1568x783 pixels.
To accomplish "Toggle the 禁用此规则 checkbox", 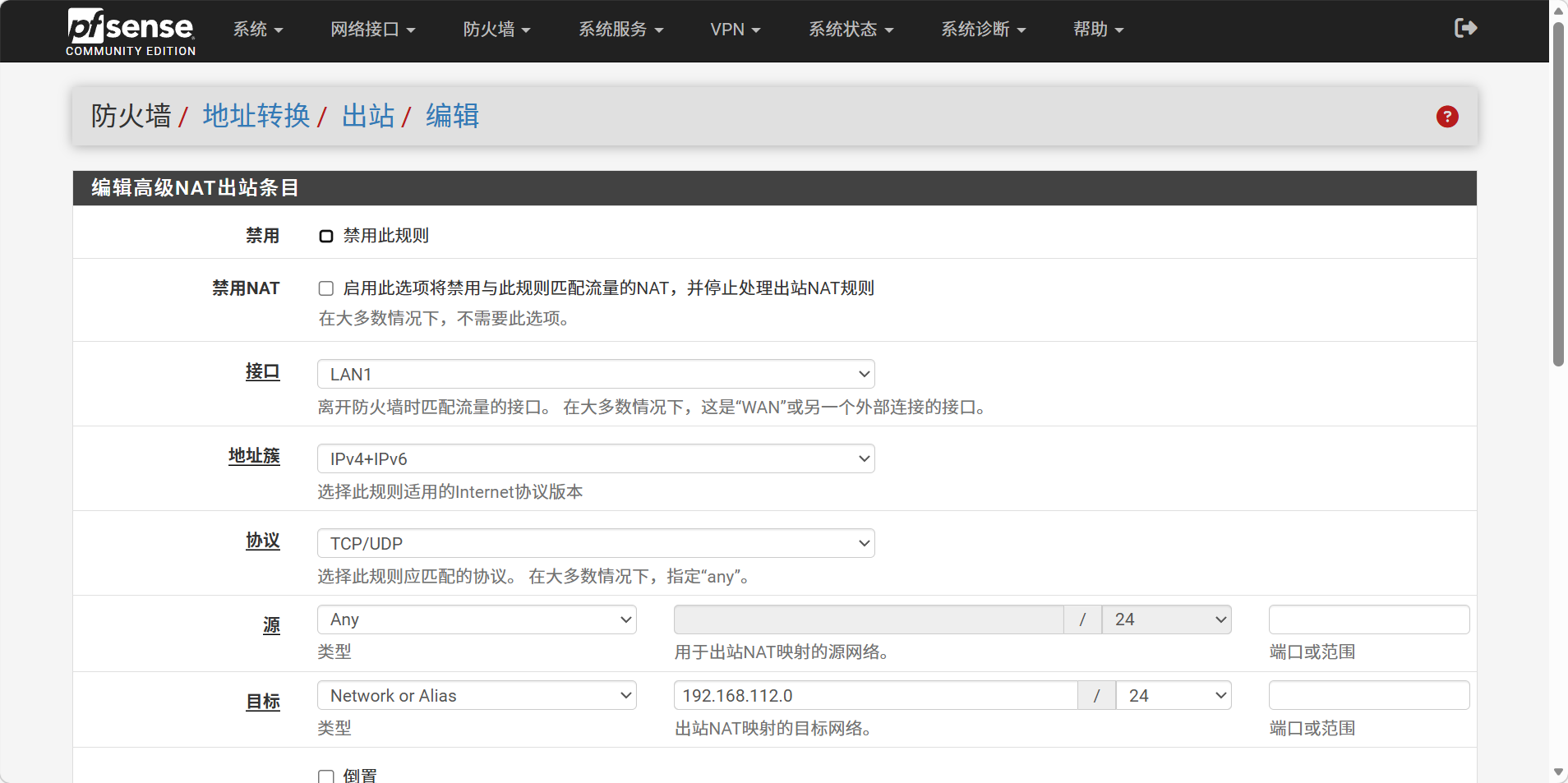I will click(x=326, y=237).
